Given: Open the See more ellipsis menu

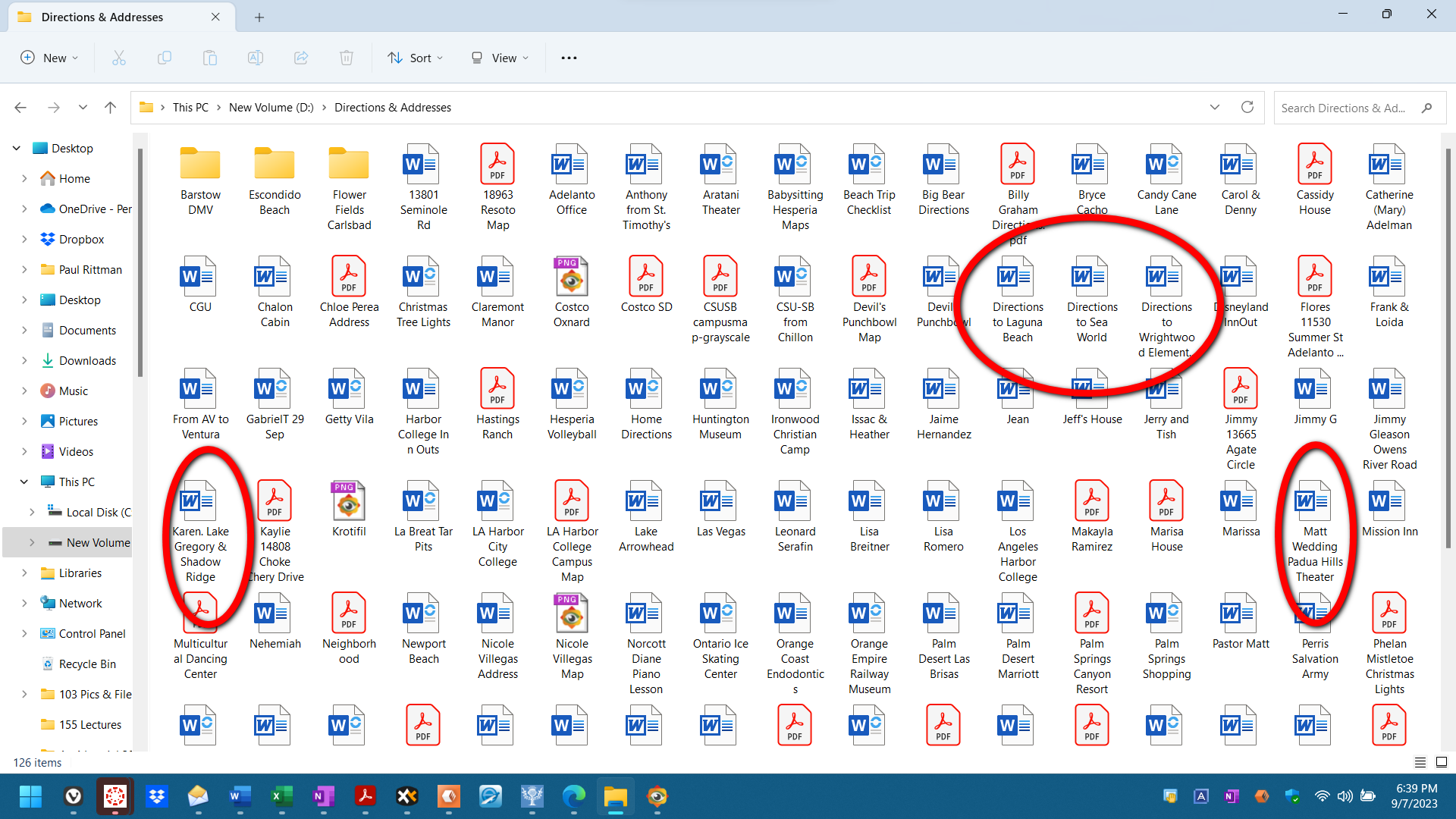Looking at the screenshot, I should click(569, 58).
